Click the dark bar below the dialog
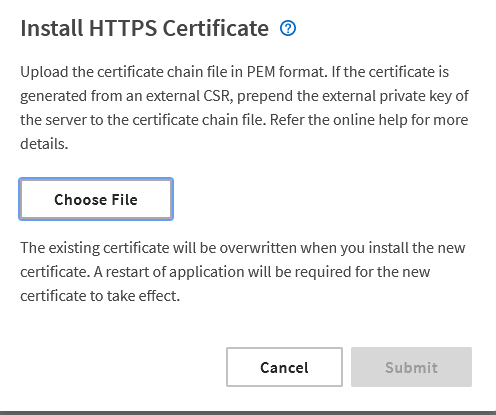Image resolution: width=496 pixels, height=415 pixels. [x=248, y=413]
